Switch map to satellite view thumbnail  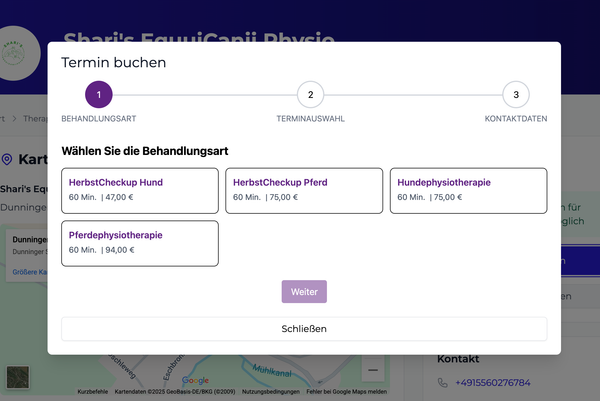coord(18,377)
